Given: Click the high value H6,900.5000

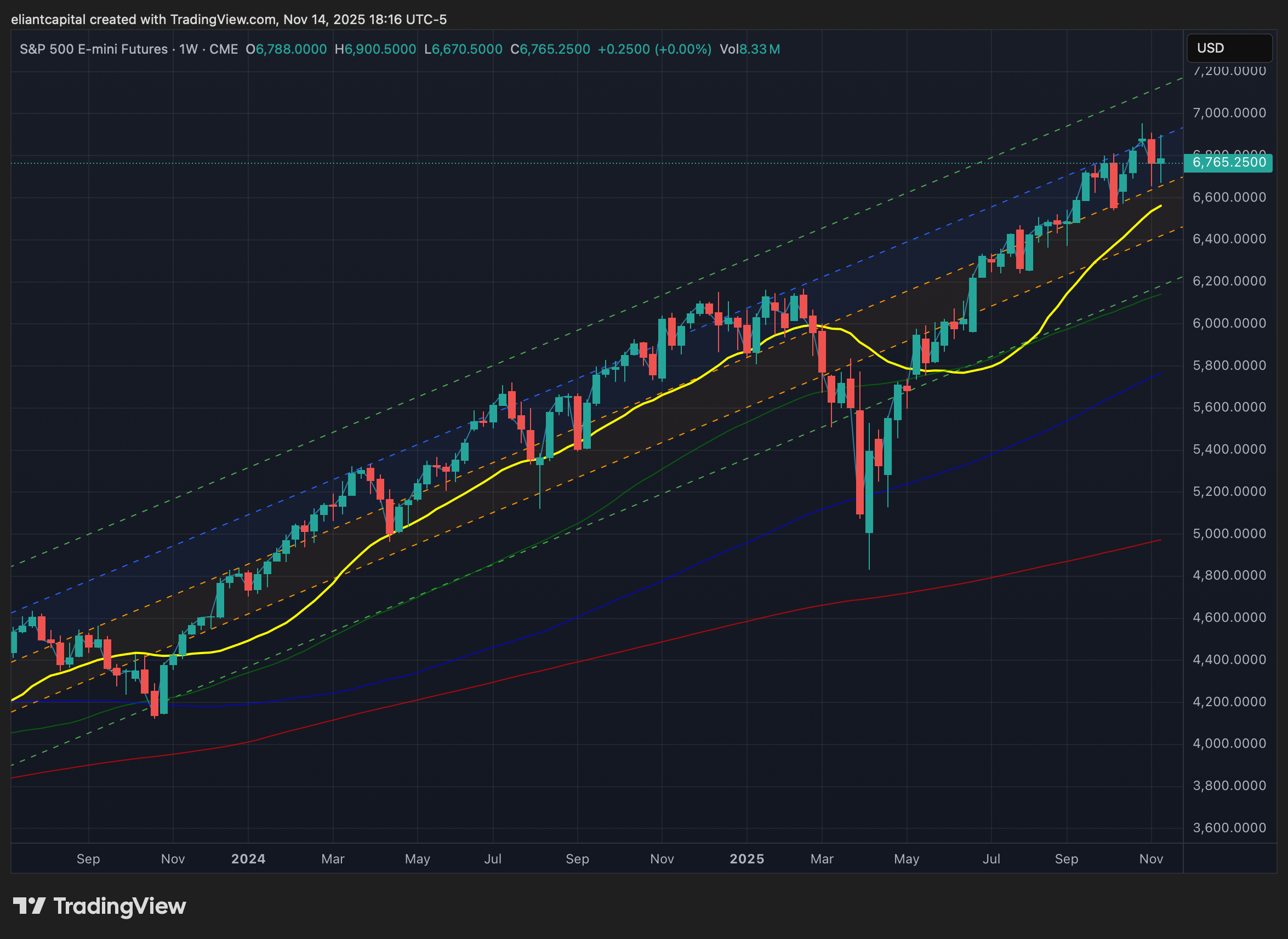Looking at the screenshot, I should (375, 49).
